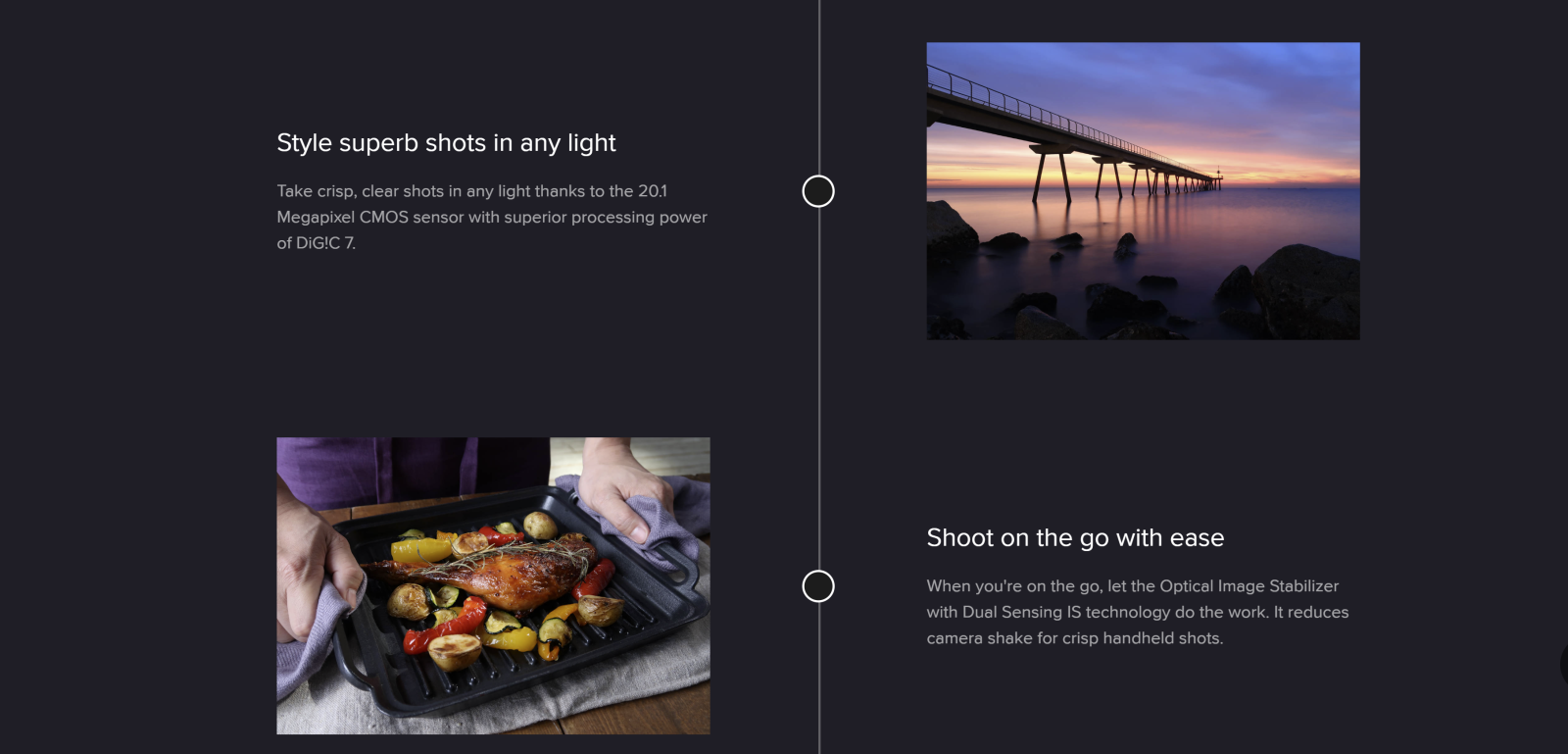The width and height of the screenshot is (1568, 754).
Task: Click the timeline circle beside "Style superb shots"
Action: (x=818, y=191)
